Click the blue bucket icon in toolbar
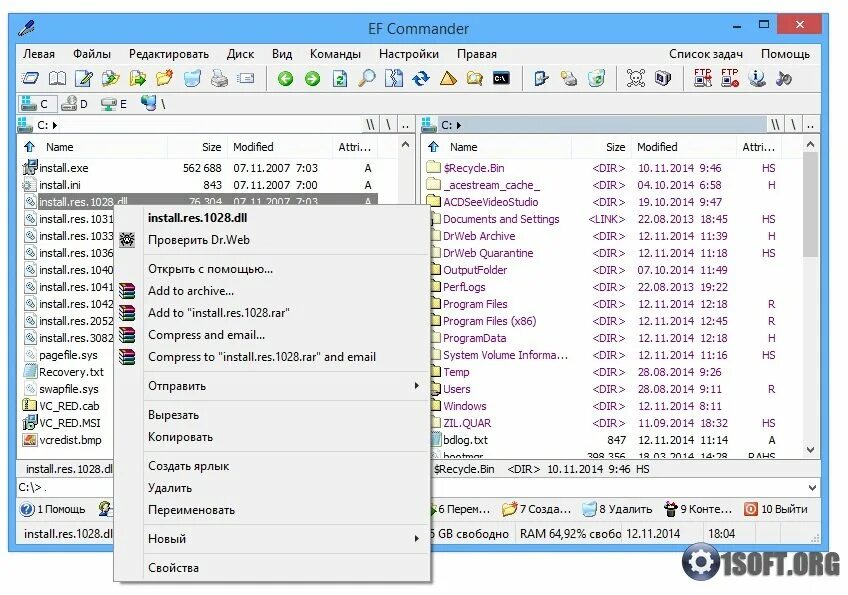This screenshot has width=848, height=595. pos(192,79)
